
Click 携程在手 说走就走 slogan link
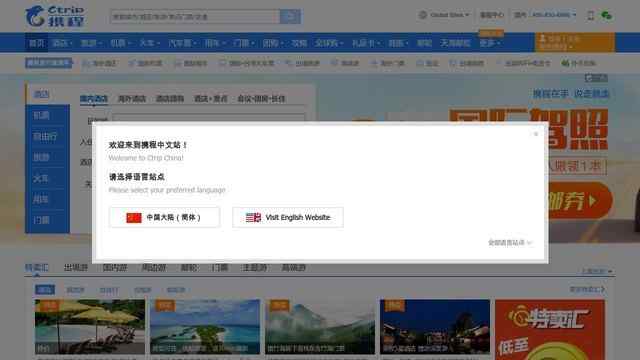point(571,94)
